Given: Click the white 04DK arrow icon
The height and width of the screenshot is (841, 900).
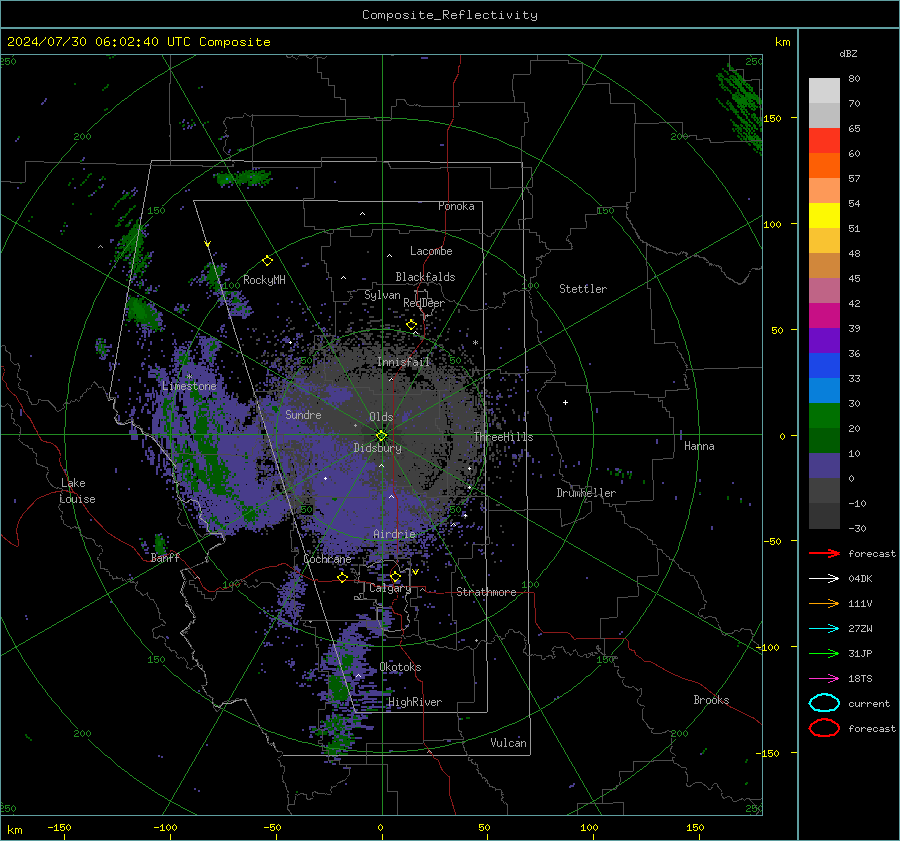Looking at the screenshot, I should click(824, 579).
